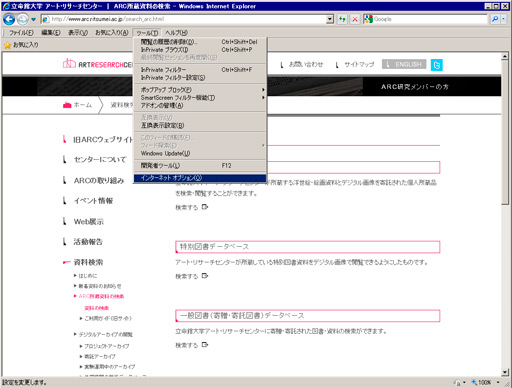The image size is (512, 388).
Task: Expand the zoom level dropdown arrow
Action: pyautogui.click(x=498, y=382)
